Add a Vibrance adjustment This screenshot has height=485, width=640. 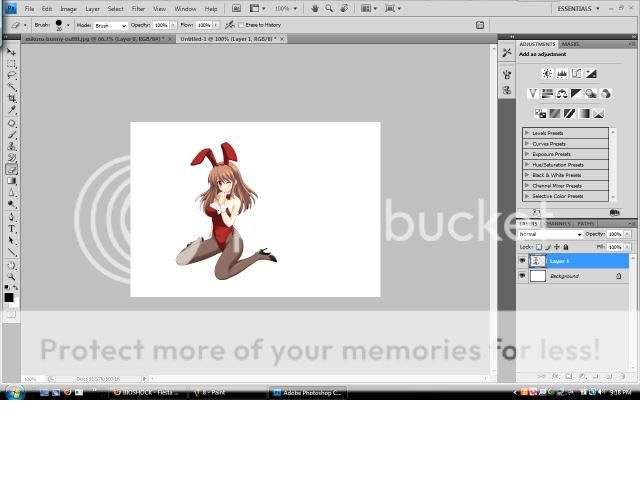(x=533, y=93)
